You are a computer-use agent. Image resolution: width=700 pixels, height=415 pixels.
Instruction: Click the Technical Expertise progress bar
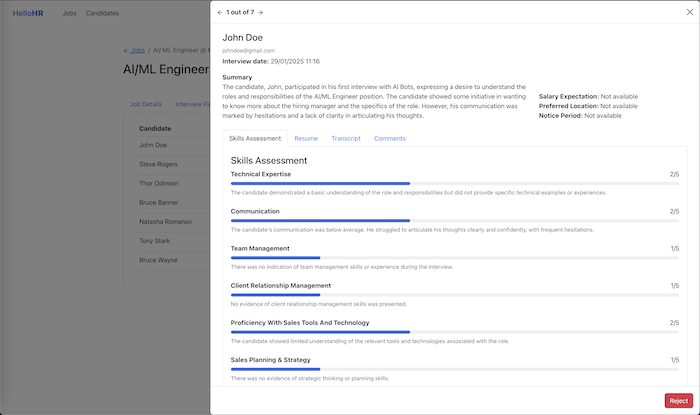click(x=454, y=183)
